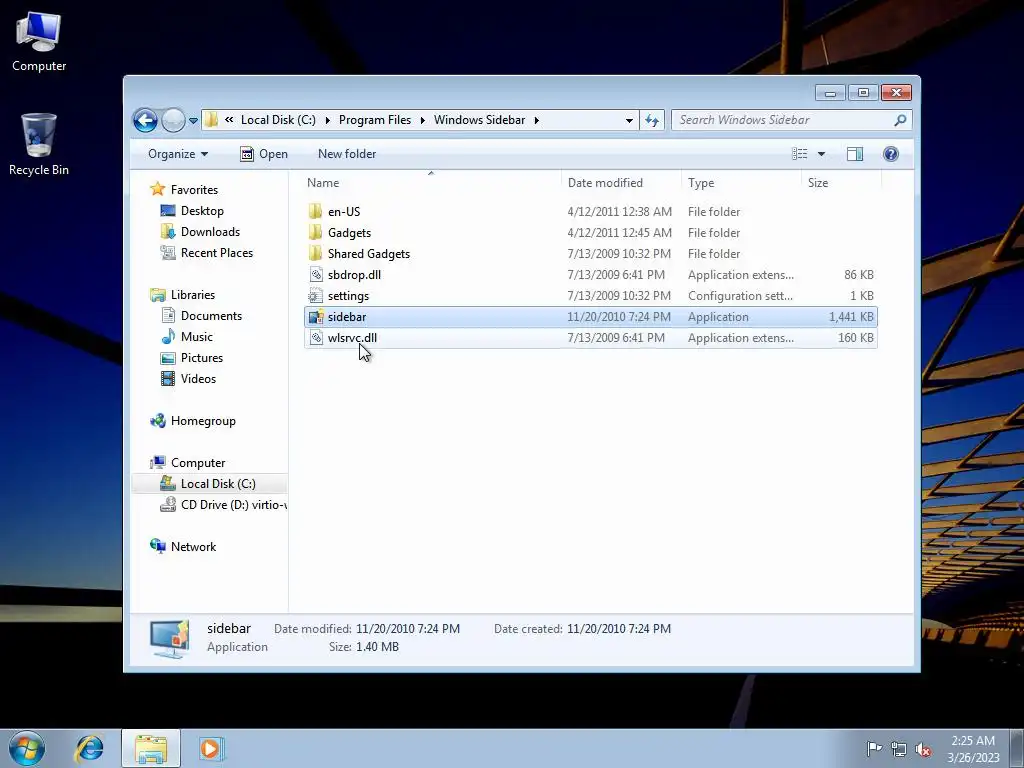1024x768 pixels.
Task: Sort by Date modified column
Action: tap(620, 183)
